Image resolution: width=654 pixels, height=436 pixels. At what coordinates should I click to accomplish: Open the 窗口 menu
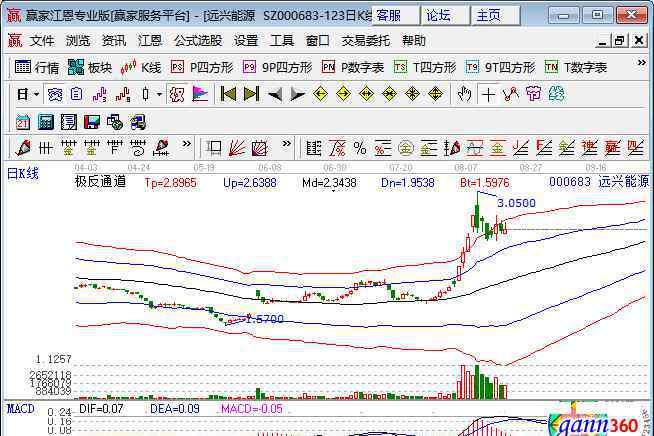pos(317,41)
